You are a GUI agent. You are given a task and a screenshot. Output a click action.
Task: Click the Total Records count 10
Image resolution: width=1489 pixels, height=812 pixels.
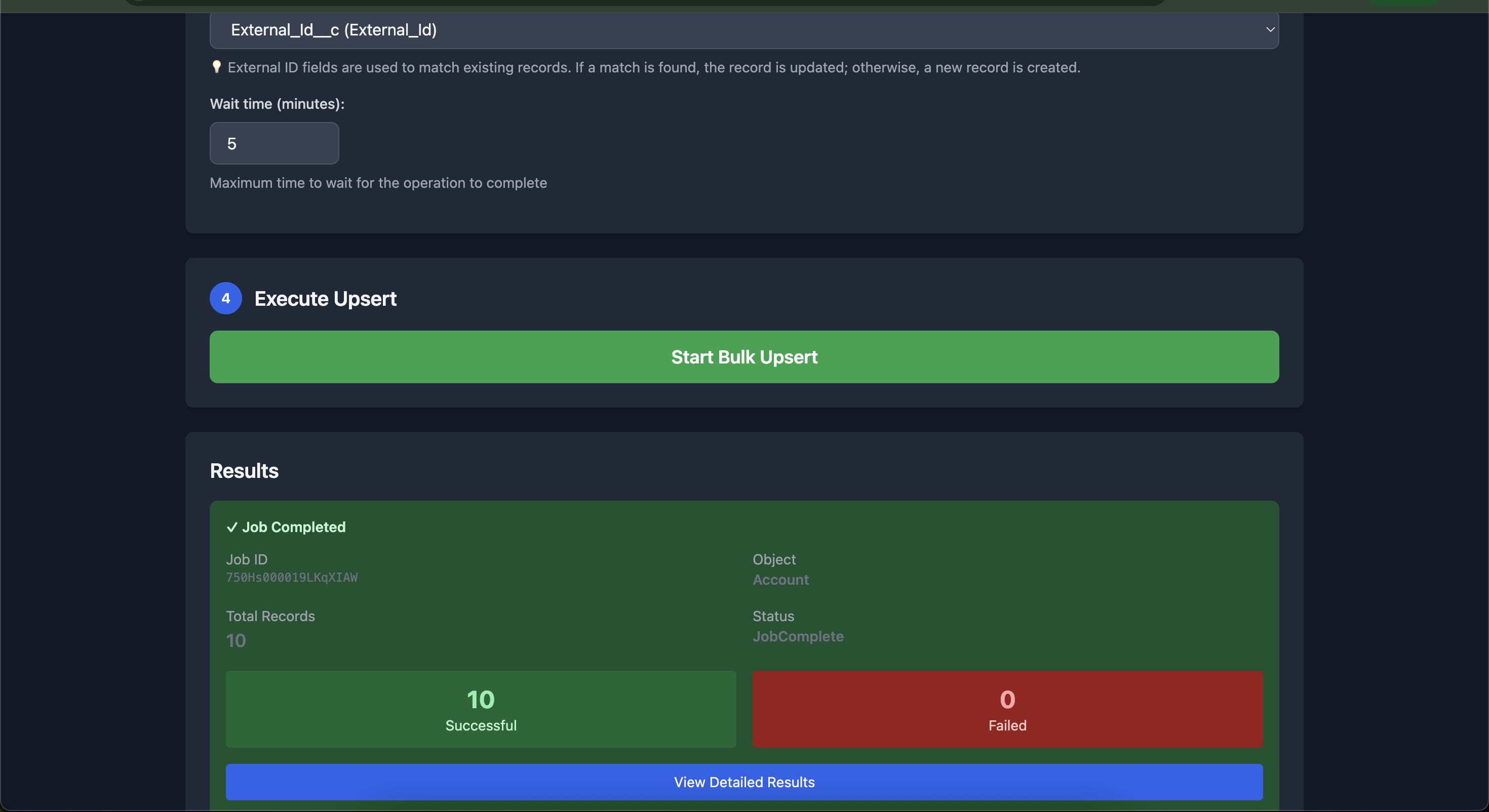[236, 640]
